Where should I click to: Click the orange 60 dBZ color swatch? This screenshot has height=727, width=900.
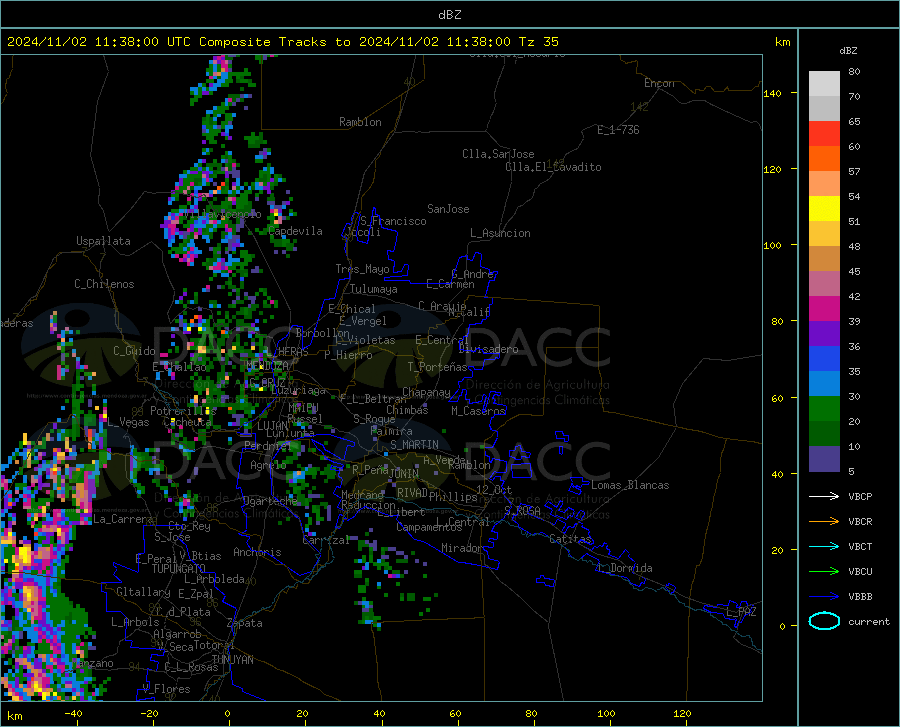pos(824,159)
